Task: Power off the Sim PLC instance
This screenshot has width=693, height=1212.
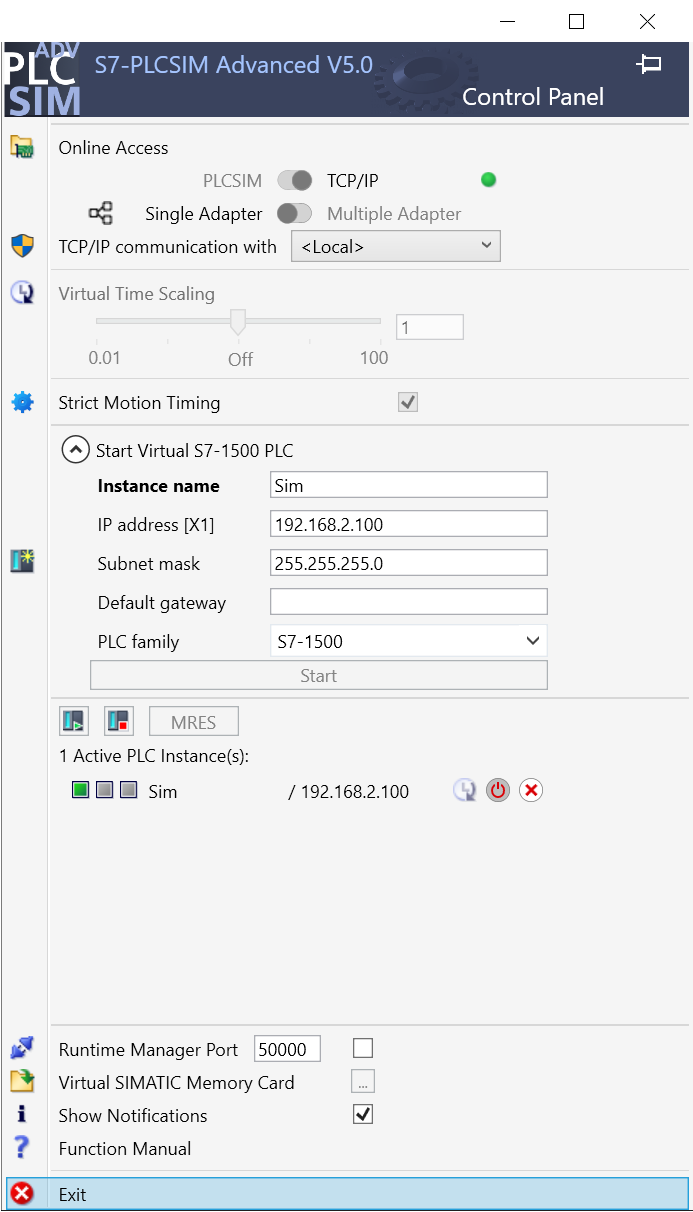Action: pyautogui.click(x=498, y=791)
